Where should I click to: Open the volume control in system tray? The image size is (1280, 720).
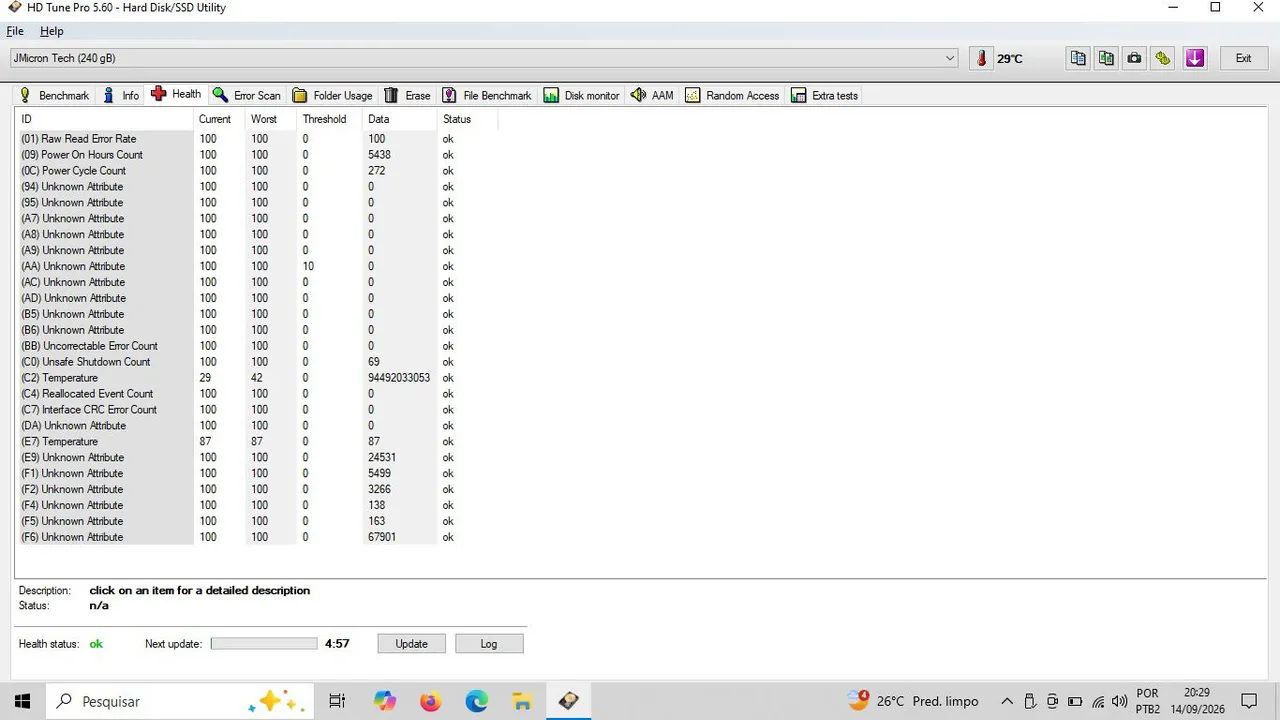tap(1119, 701)
